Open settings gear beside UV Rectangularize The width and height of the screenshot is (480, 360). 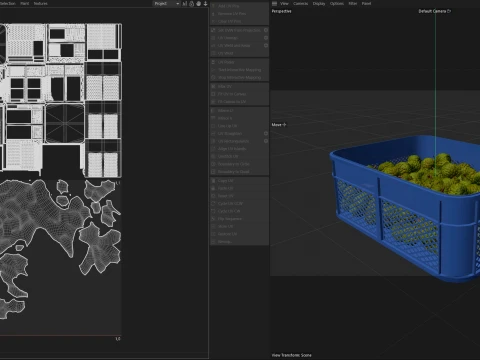tap(266, 141)
